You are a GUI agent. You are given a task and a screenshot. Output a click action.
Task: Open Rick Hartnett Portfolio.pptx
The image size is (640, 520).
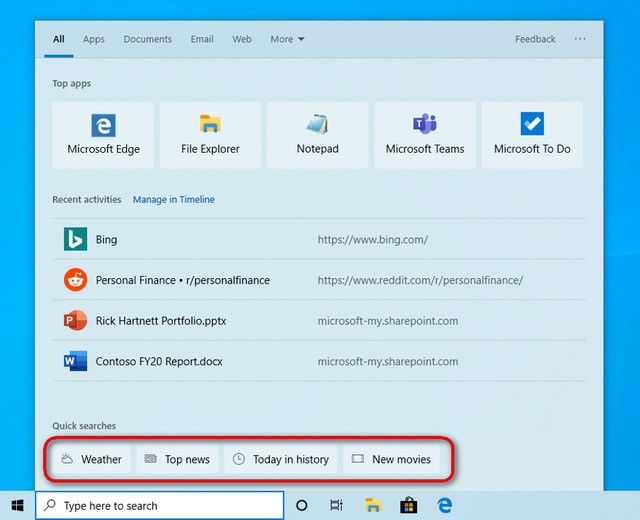[x=319, y=320]
